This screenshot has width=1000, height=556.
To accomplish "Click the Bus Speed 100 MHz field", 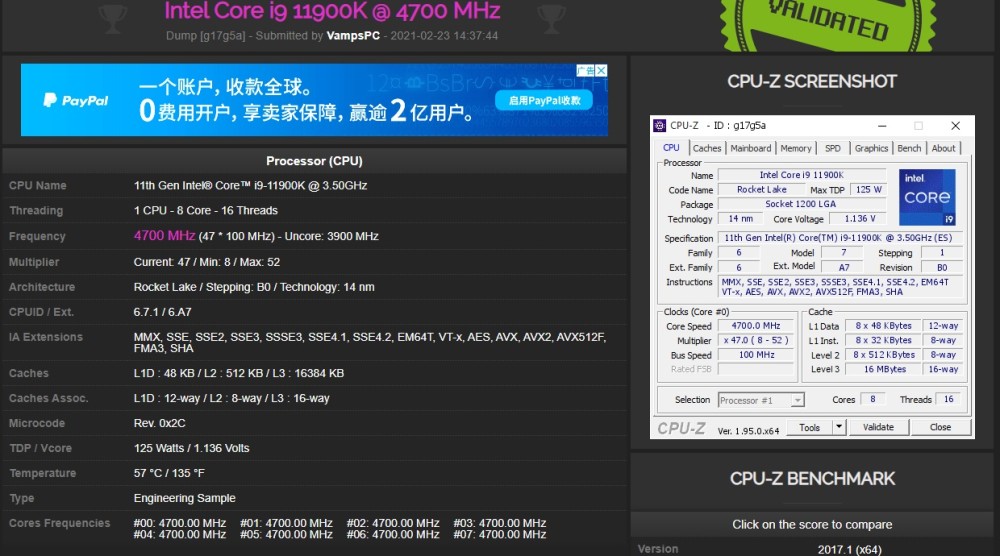I will [x=756, y=355].
